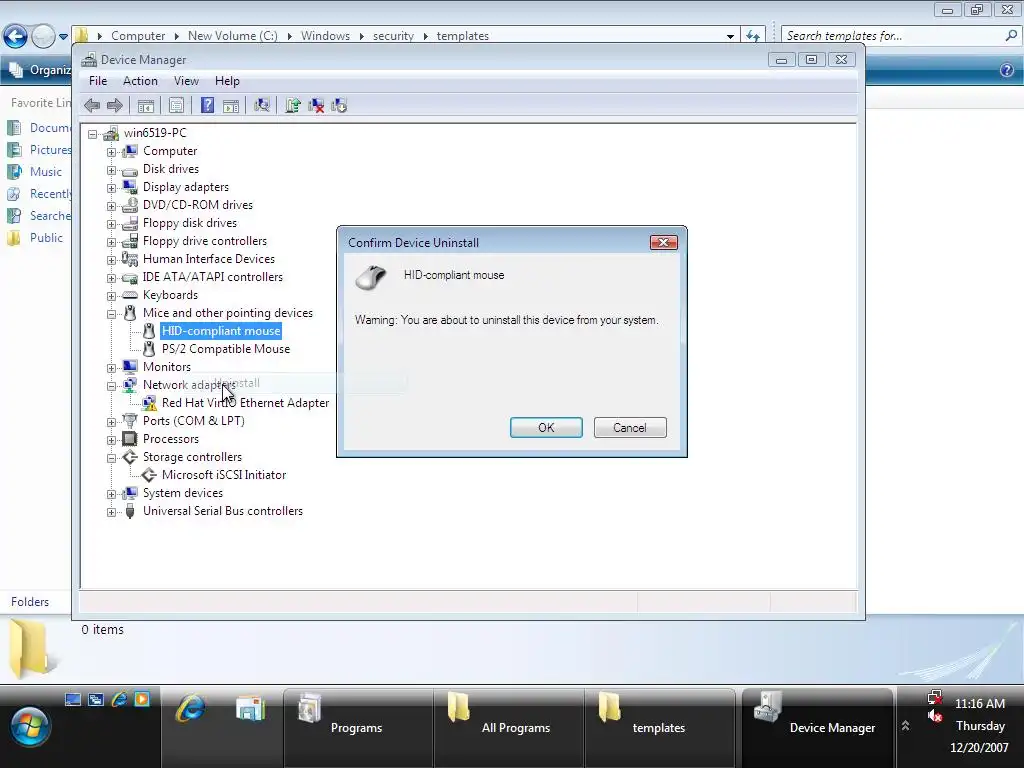Open the Music favorite link in Explorer
Viewport: 1024px width, 768px height.
coord(46,172)
